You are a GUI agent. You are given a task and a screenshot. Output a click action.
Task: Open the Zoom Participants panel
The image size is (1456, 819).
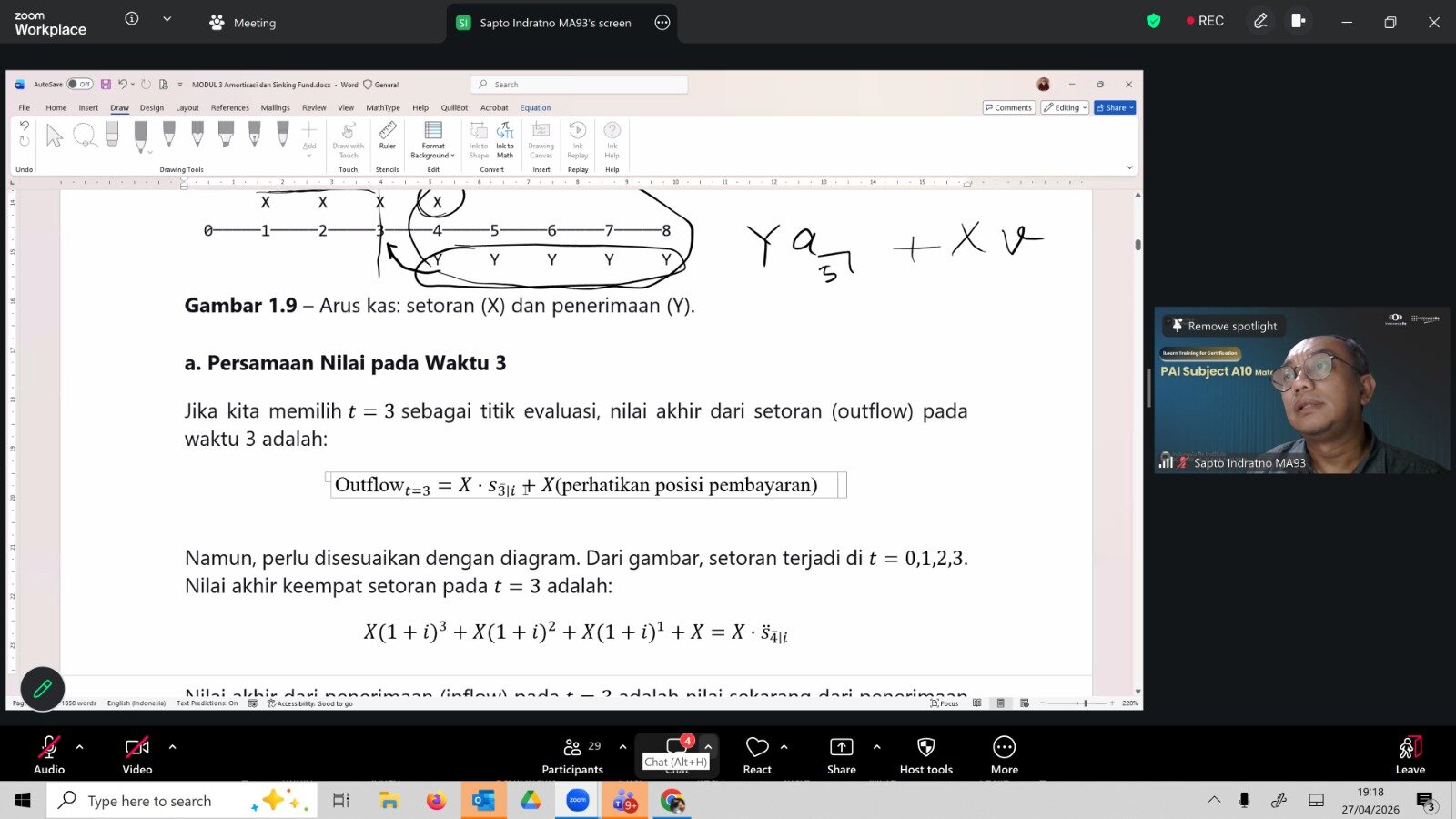pyautogui.click(x=572, y=755)
